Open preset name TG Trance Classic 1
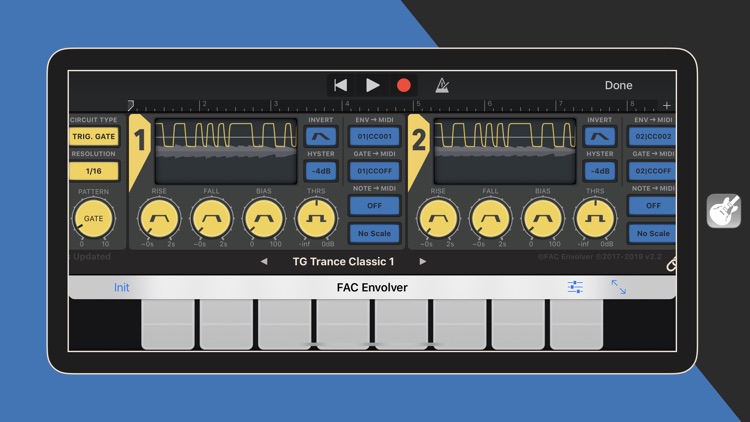Viewport: 750px width, 422px height. point(343,262)
